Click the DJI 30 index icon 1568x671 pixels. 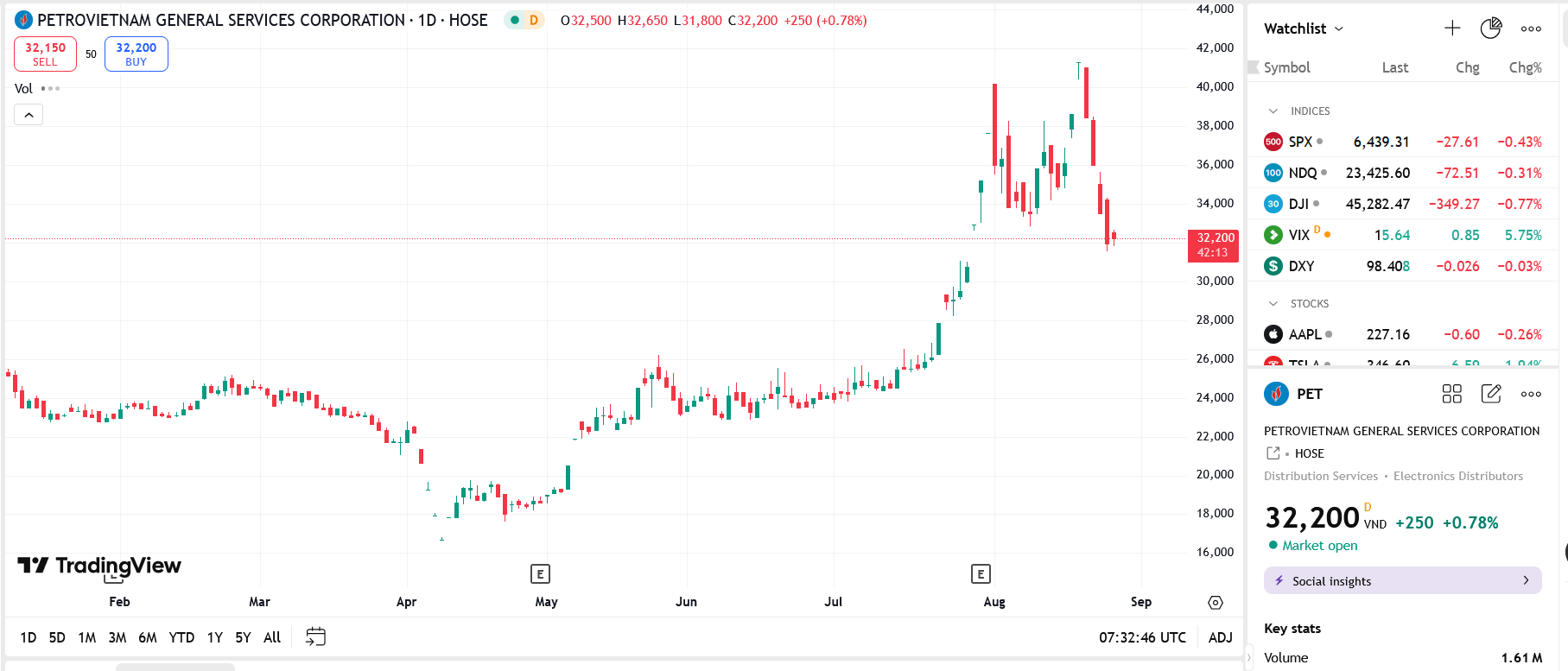coord(1273,204)
